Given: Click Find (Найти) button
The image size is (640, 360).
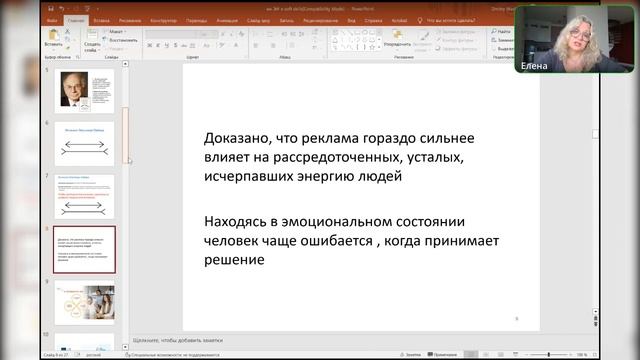Looking at the screenshot, I should (501, 31).
